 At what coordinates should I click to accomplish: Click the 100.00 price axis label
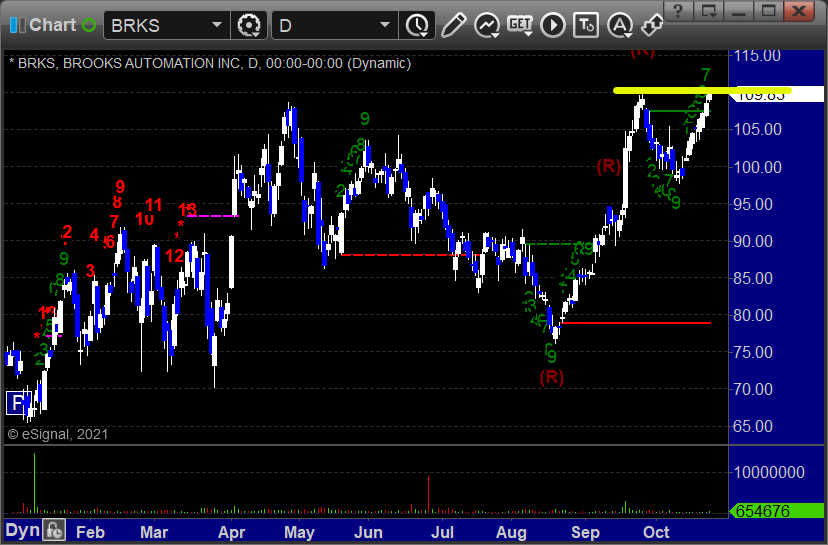[757, 167]
